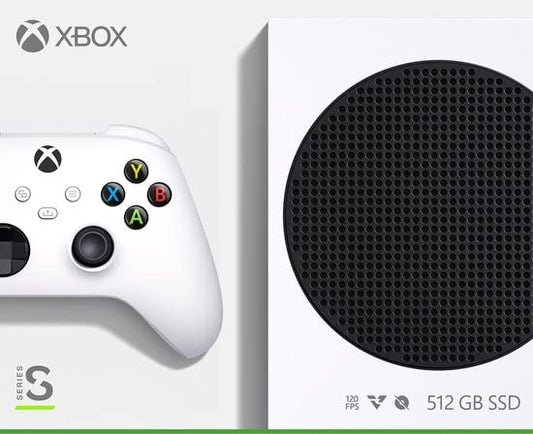533x434 pixels.
Task: Click the disc-free no-disc icon
Action: [x=402, y=403]
